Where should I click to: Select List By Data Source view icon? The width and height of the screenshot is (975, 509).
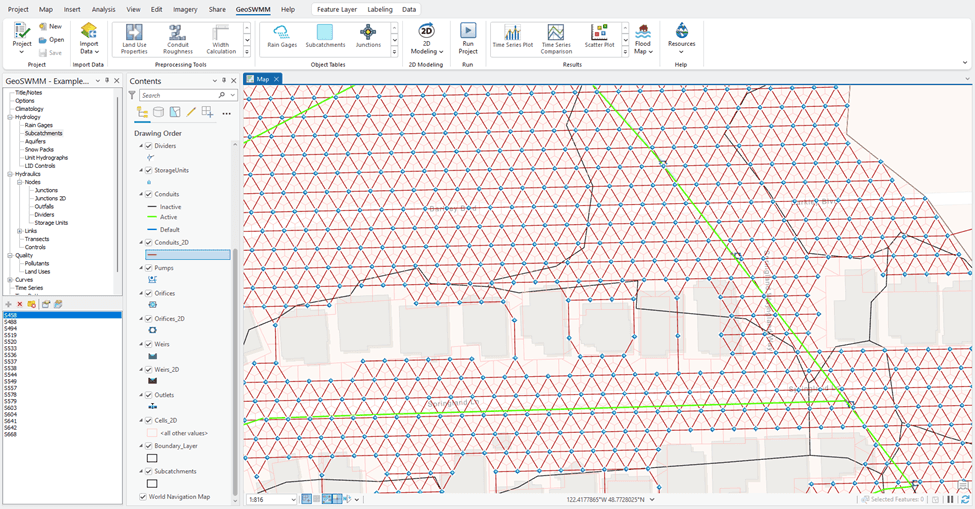pos(158,112)
